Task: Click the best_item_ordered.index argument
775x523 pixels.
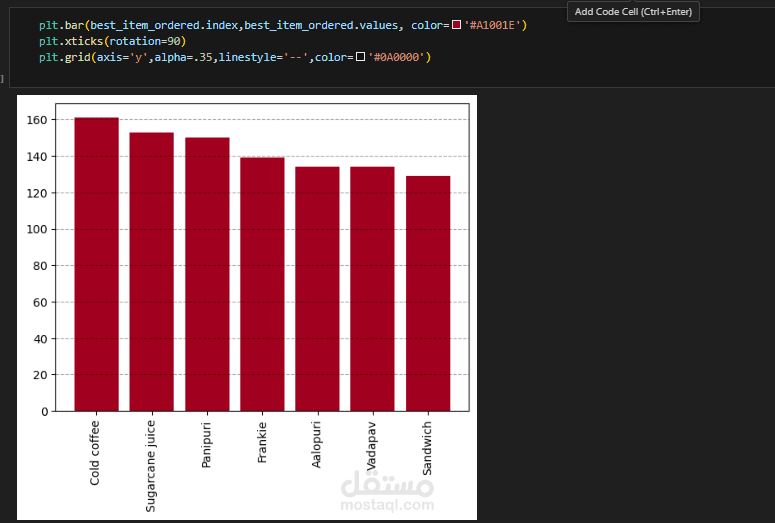Action: tap(164, 25)
